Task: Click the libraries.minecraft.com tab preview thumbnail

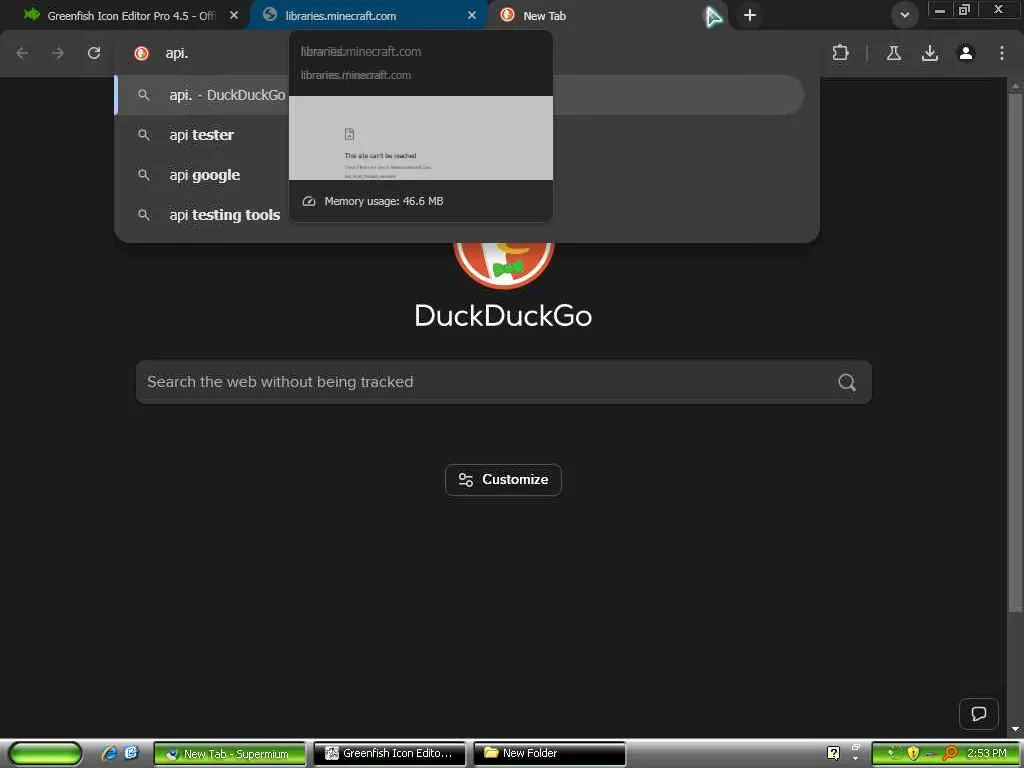Action: (421, 138)
